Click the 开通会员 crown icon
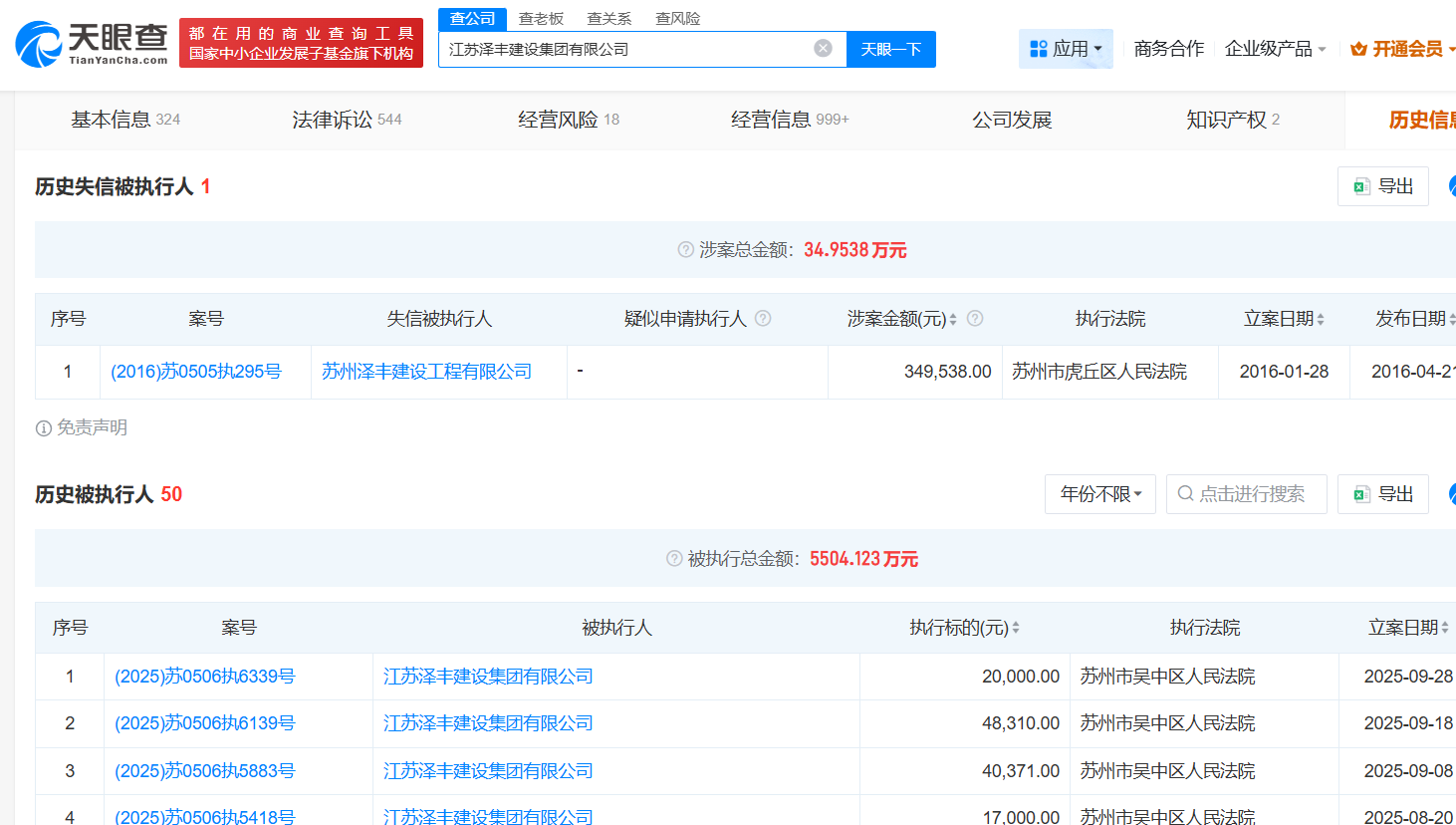The width and height of the screenshot is (1456, 825). pos(1358,49)
